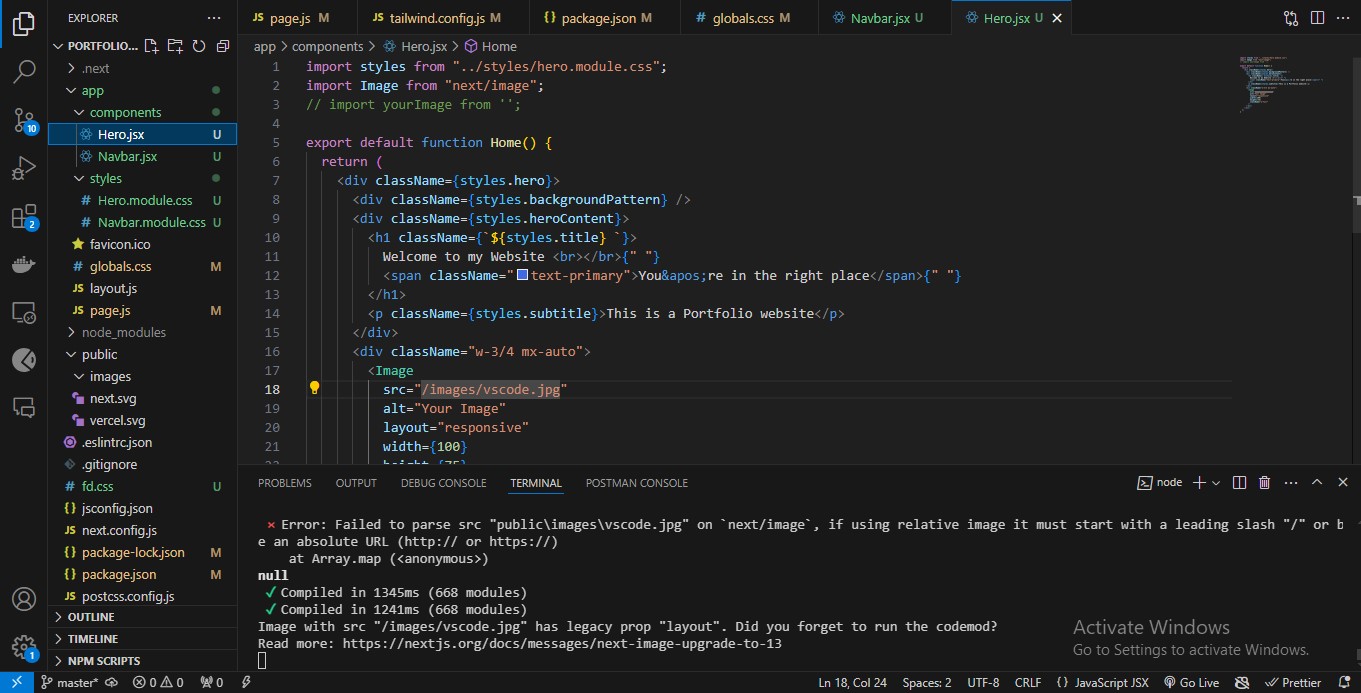
Task: Expand the TIMELINE section
Action: tap(142, 639)
